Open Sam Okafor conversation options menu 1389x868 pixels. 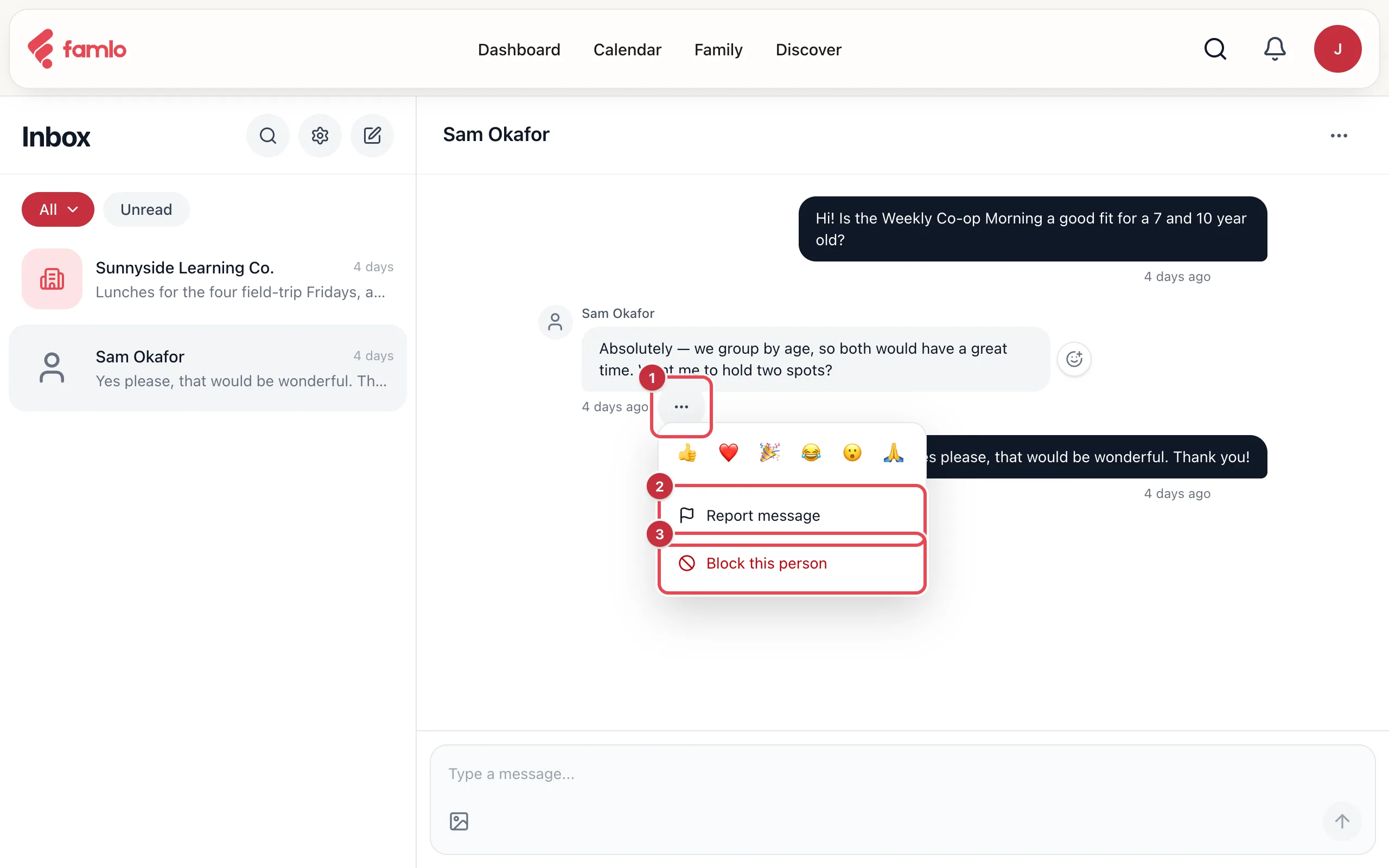pyautogui.click(x=1339, y=136)
